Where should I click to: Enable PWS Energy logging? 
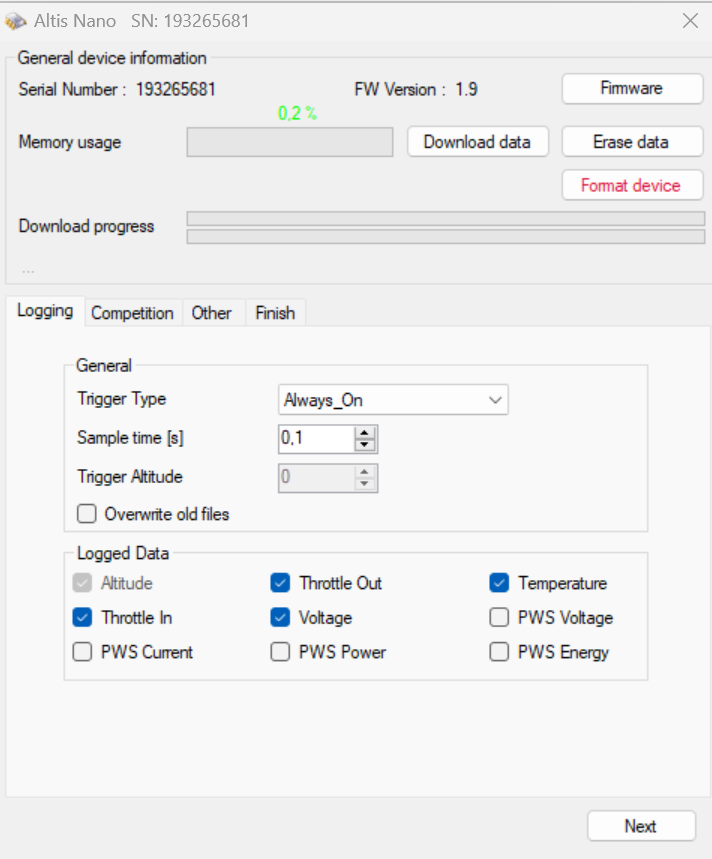pyautogui.click(x=499, y=652)
